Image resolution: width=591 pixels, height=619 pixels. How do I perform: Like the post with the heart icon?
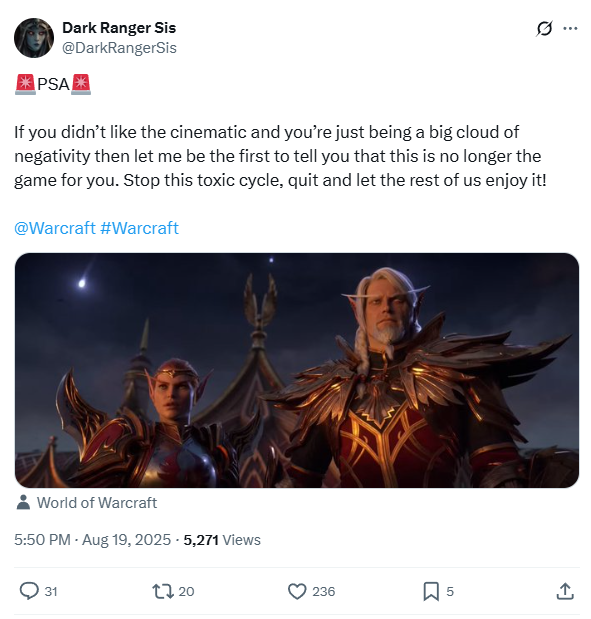[297, 591]
